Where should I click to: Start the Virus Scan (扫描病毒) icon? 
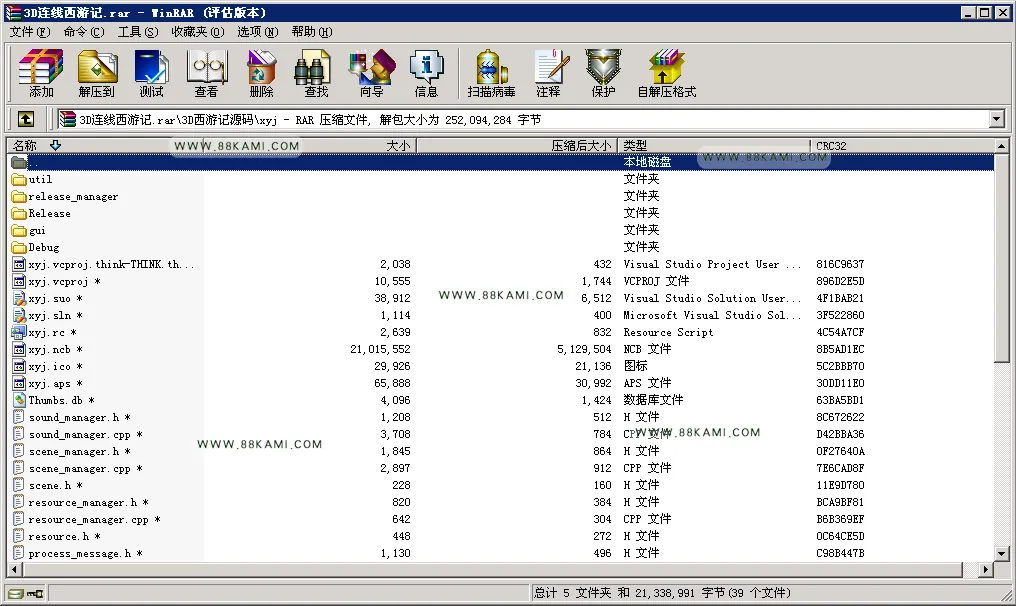492,73
